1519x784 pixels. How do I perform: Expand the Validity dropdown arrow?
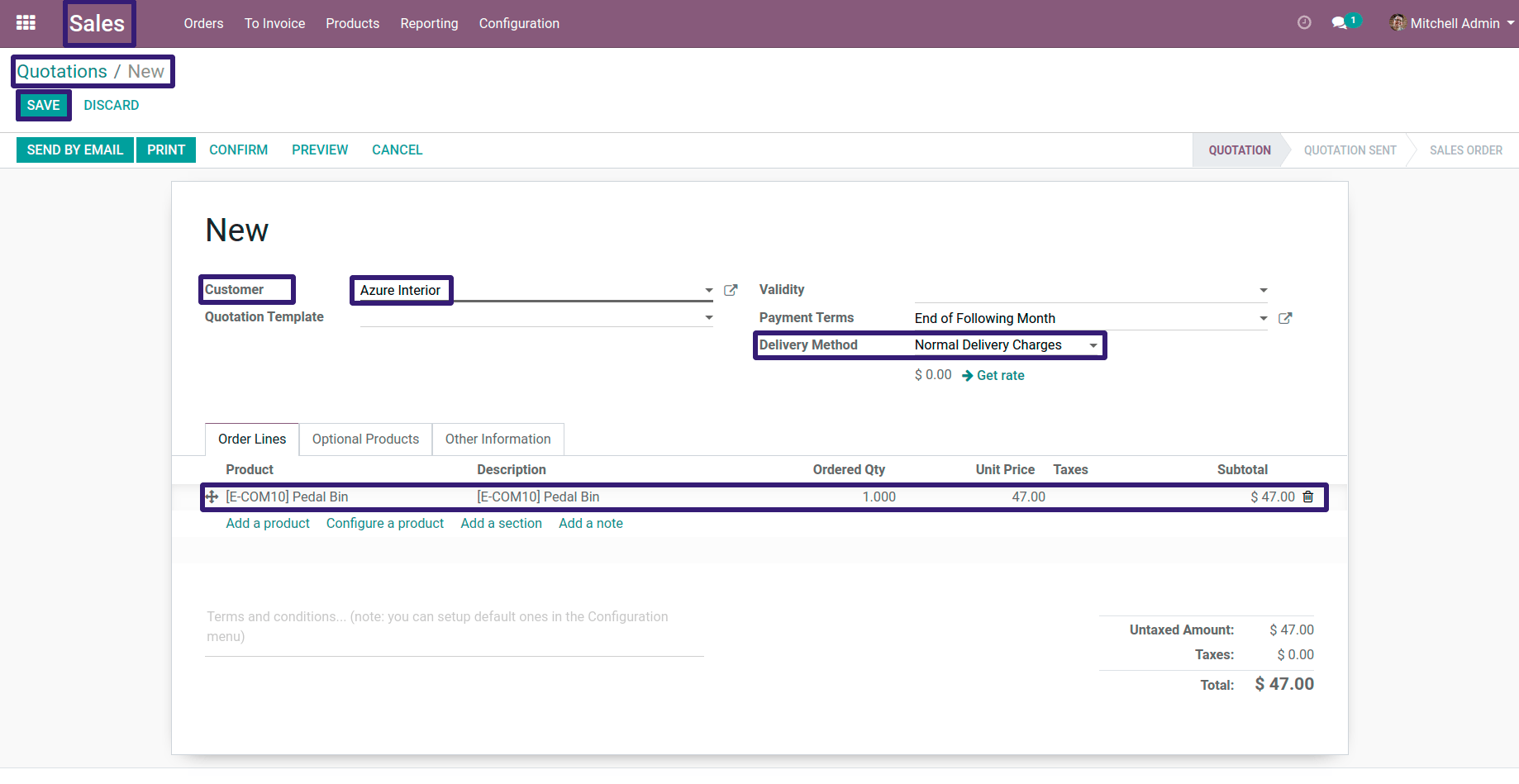coord(1263,290)
